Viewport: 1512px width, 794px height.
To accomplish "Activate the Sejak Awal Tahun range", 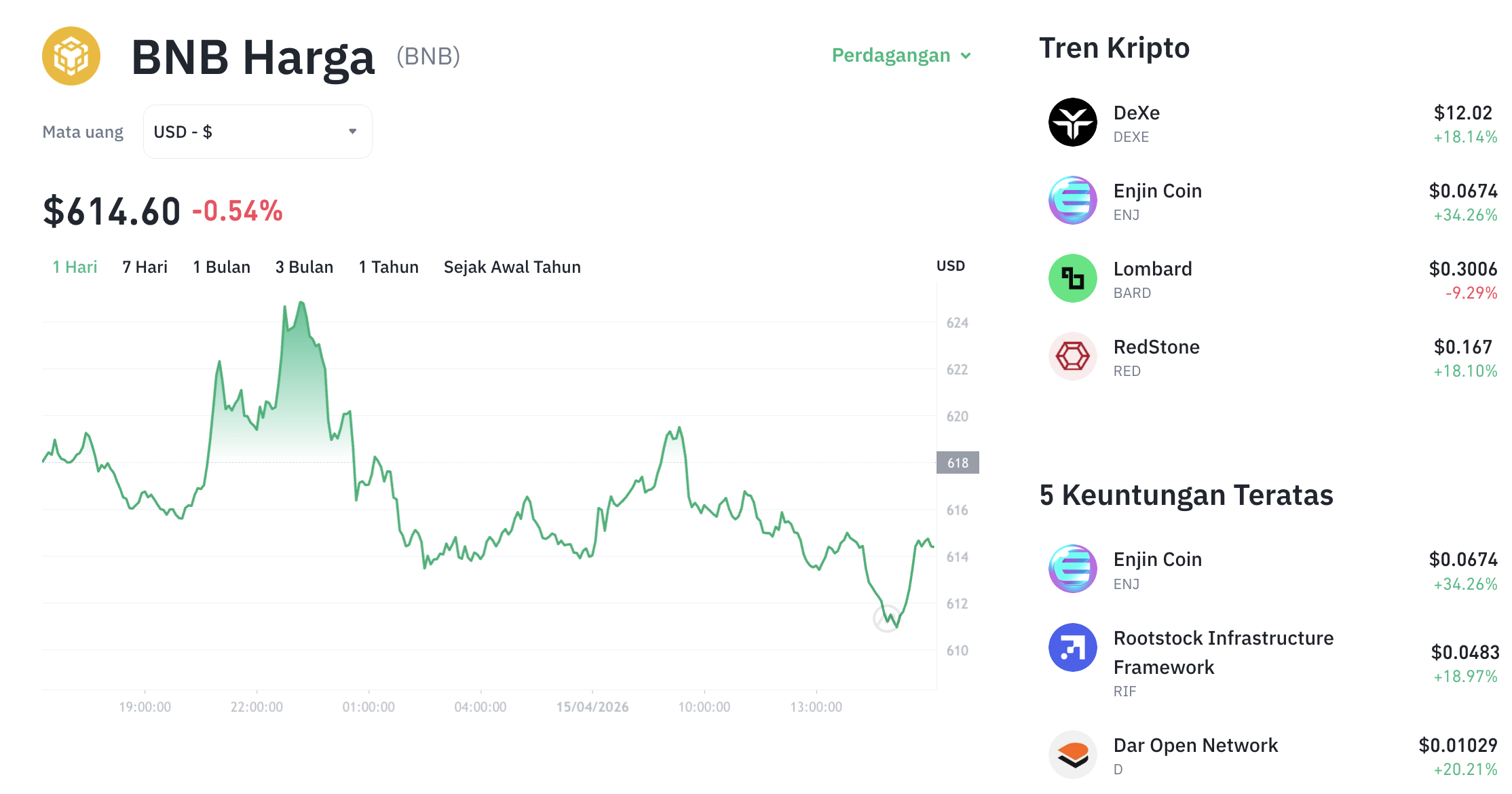I will 512,267.
